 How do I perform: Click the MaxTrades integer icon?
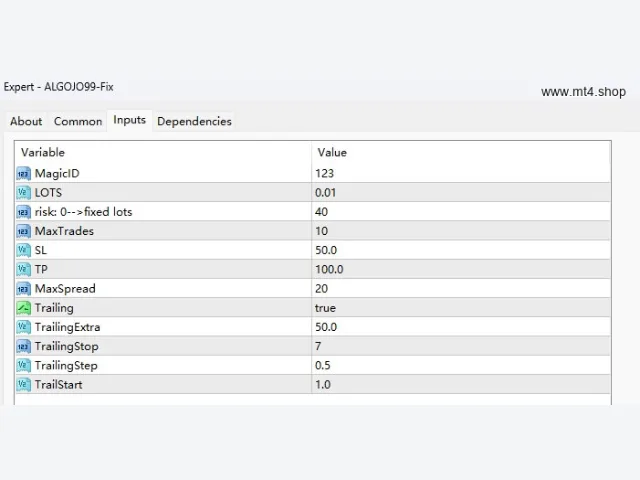pos(23,231)
